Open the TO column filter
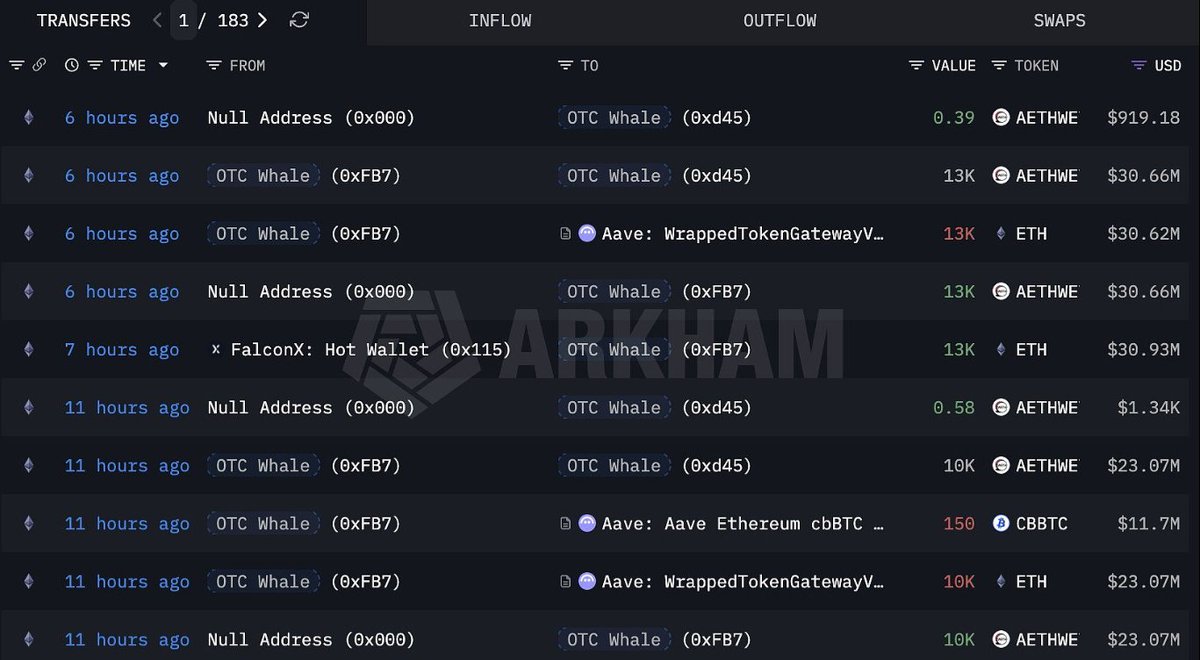 (x=566, y=65)
